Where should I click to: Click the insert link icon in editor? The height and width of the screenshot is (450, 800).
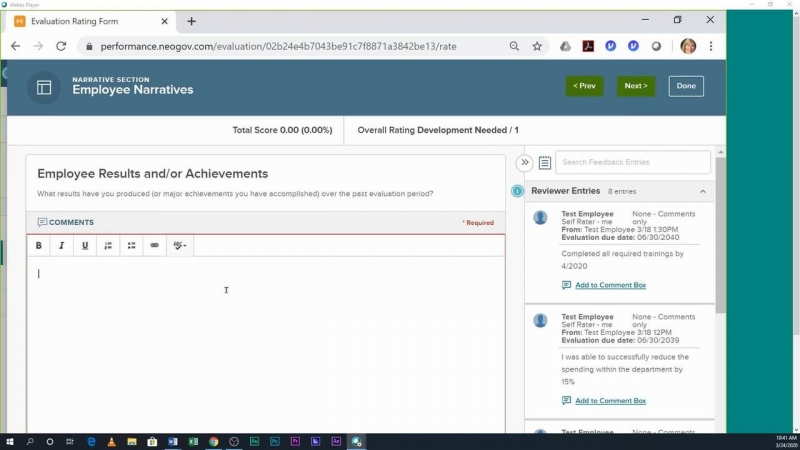tap(154, 245)
